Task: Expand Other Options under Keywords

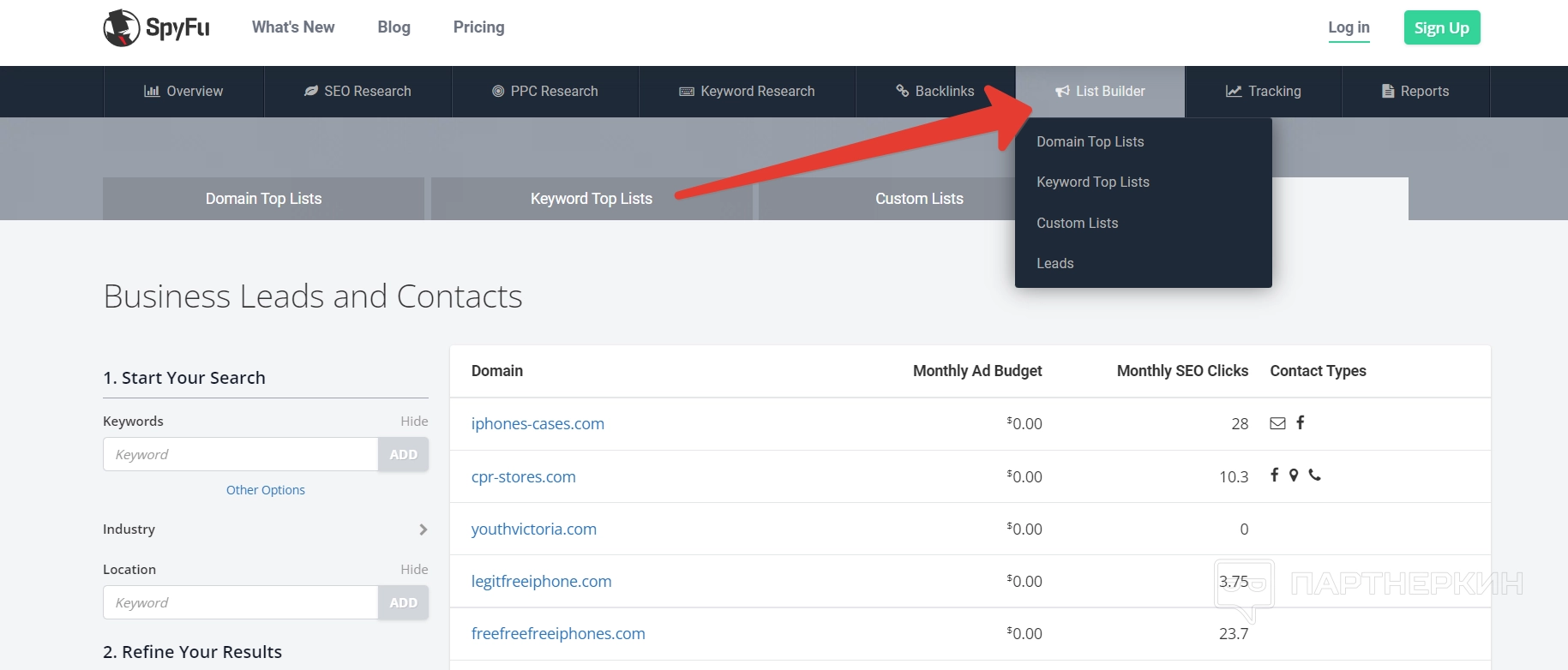Action: [x=266, y=490]
